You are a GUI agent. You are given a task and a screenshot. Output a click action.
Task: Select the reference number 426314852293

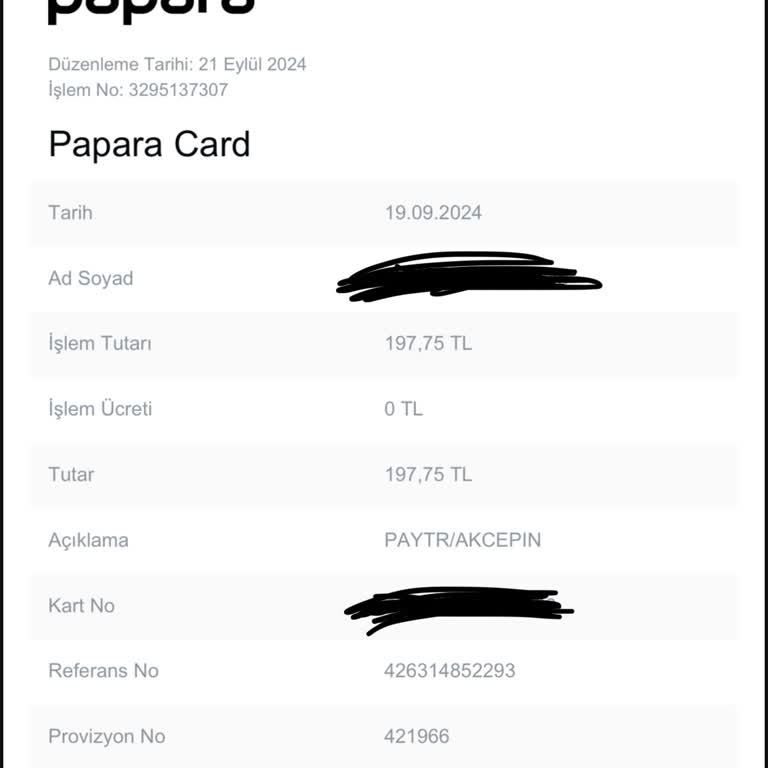(449, 671)
